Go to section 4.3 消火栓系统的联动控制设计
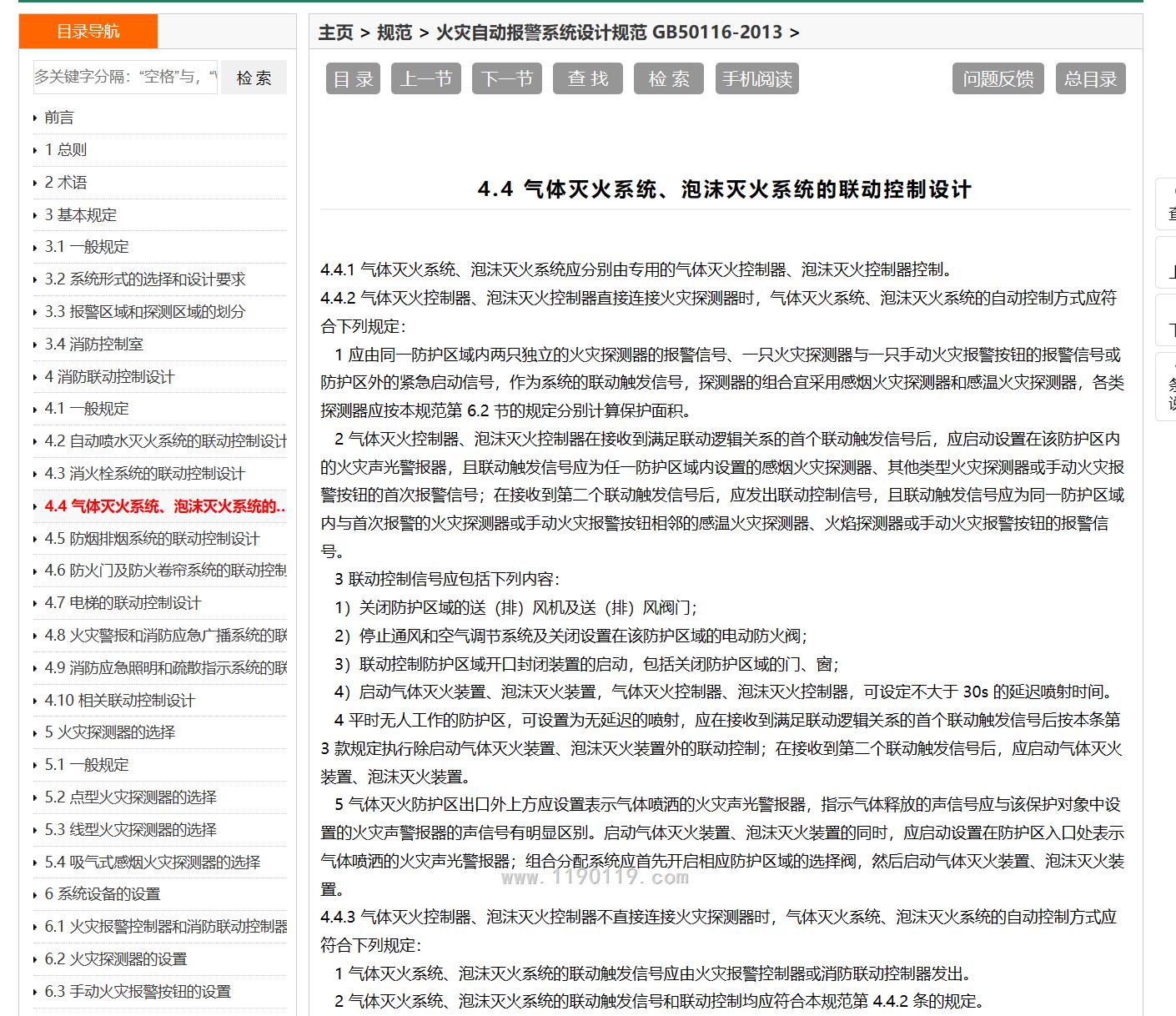 click(145, 474)
